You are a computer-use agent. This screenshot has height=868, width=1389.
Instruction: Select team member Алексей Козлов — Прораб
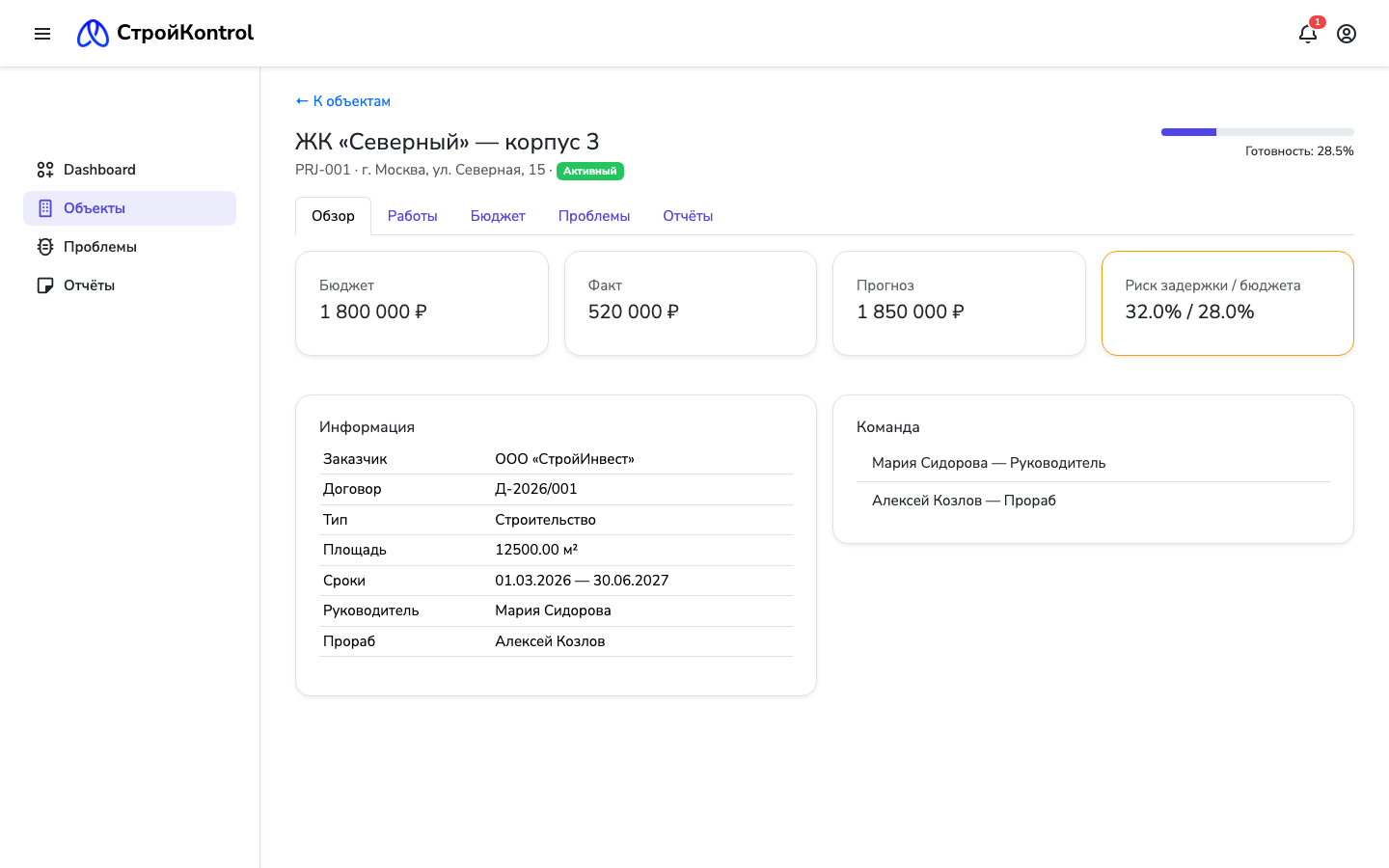pyautogui.click(x=1093, y=501)
